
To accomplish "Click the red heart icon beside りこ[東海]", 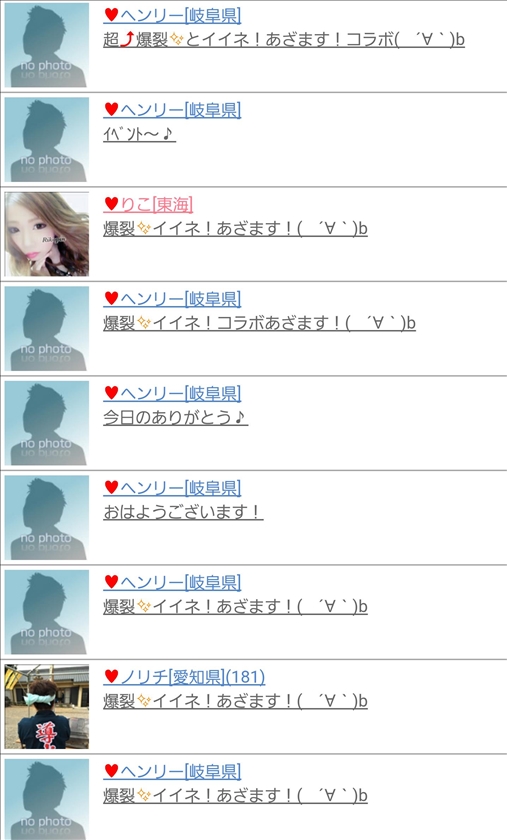I will 111,204.
